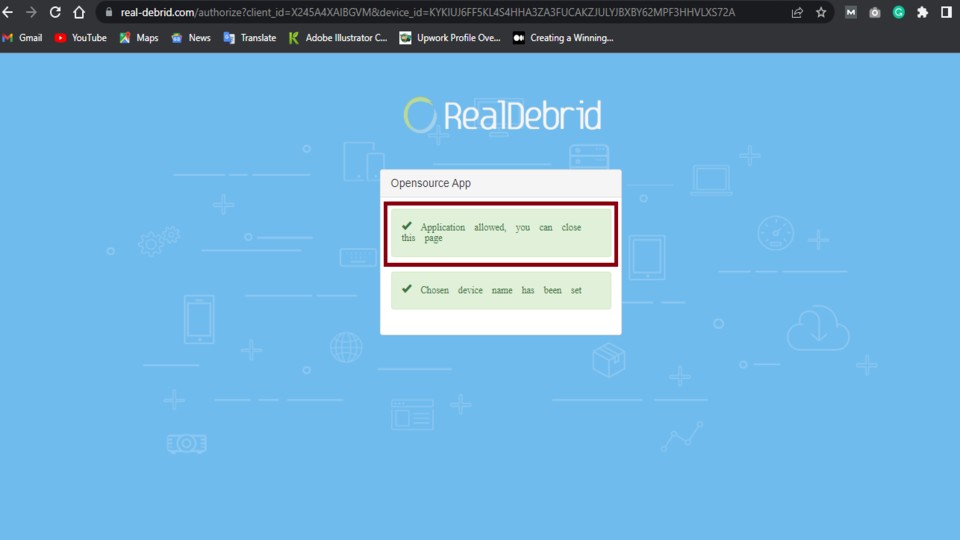
Task: Click the 'Application allowed, you can close' message
Action: [501, 233]
